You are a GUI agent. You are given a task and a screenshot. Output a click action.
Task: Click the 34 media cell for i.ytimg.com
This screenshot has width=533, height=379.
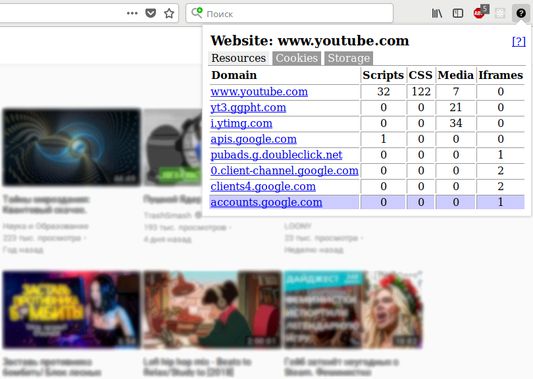455,123
